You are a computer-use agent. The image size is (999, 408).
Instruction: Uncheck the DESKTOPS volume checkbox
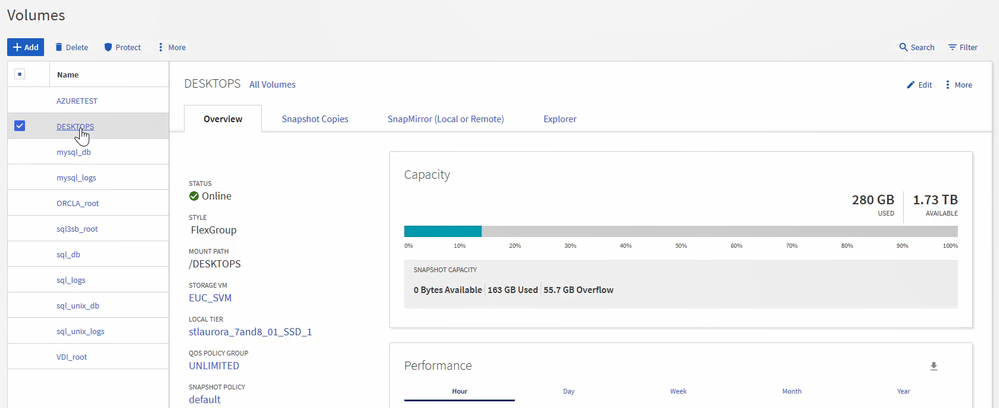tap(20, 126)
